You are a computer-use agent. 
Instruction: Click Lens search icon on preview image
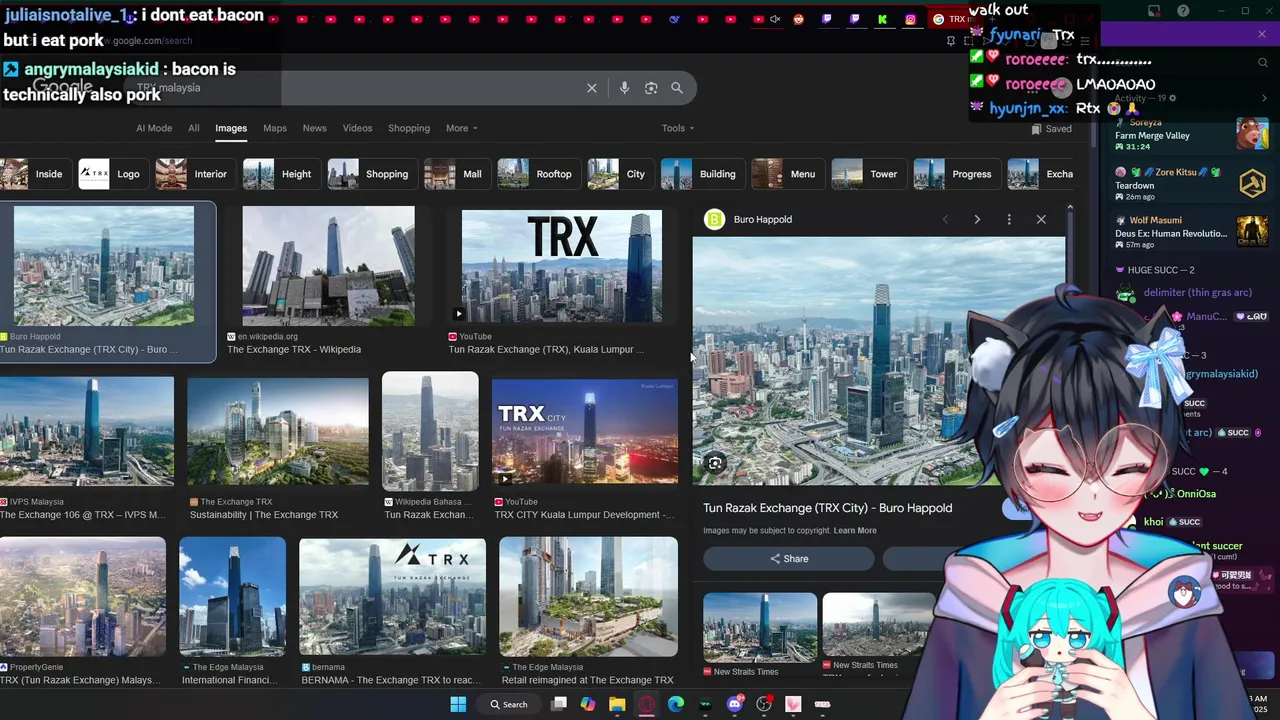point(715,463)
